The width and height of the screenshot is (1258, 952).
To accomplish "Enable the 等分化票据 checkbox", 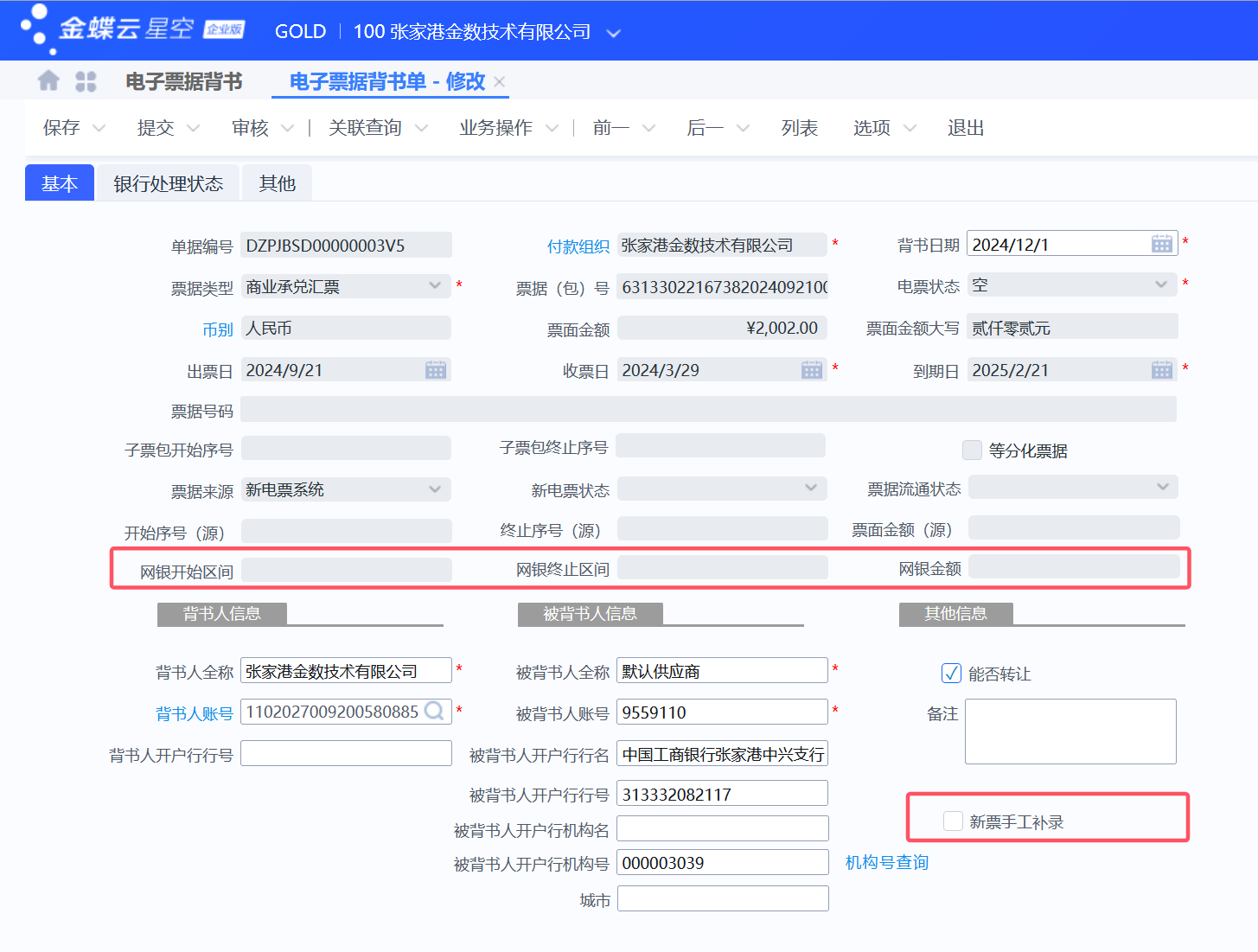I will [970, 450].
